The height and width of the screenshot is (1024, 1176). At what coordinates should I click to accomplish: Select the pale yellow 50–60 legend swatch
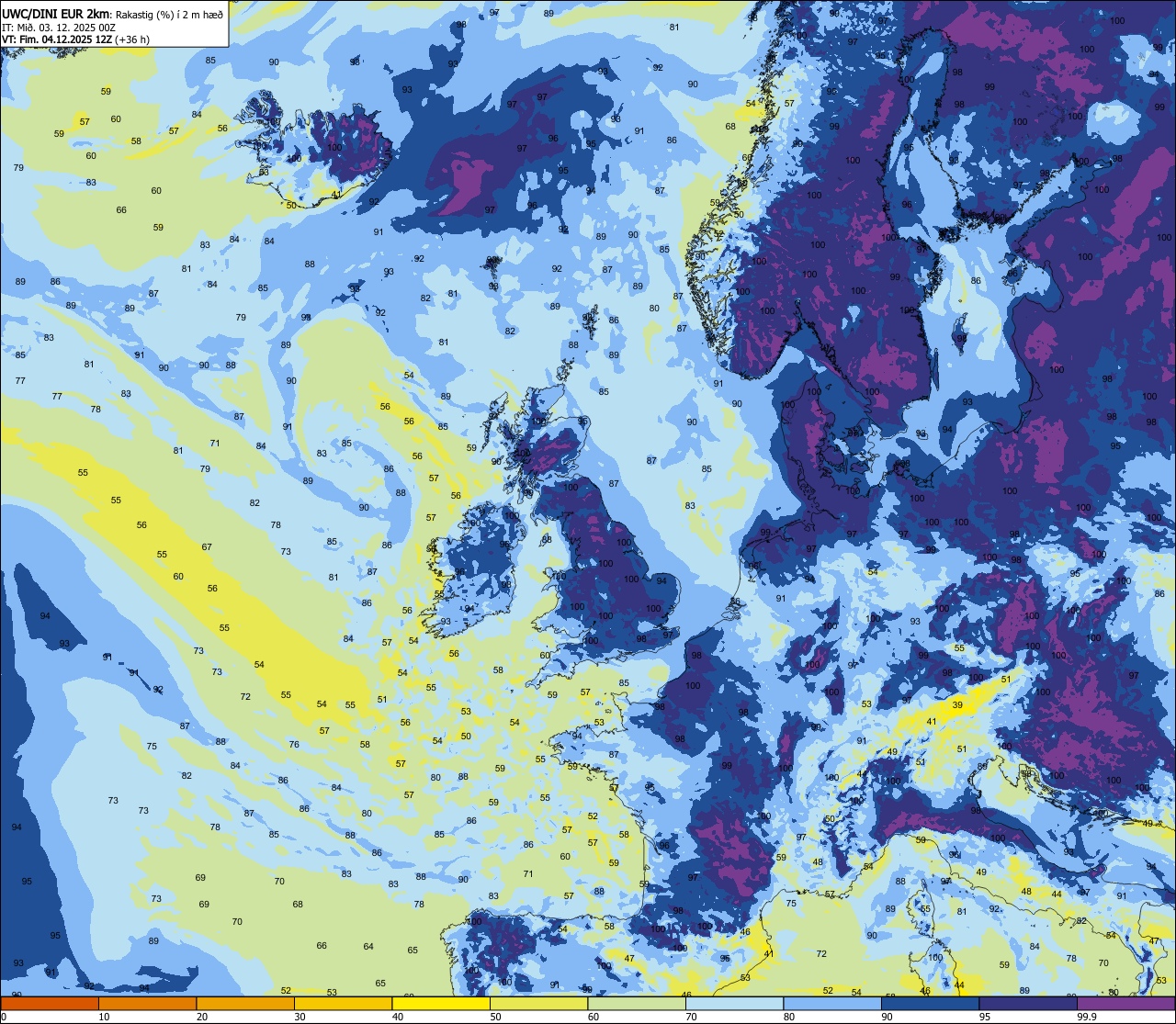(538, 1003)
